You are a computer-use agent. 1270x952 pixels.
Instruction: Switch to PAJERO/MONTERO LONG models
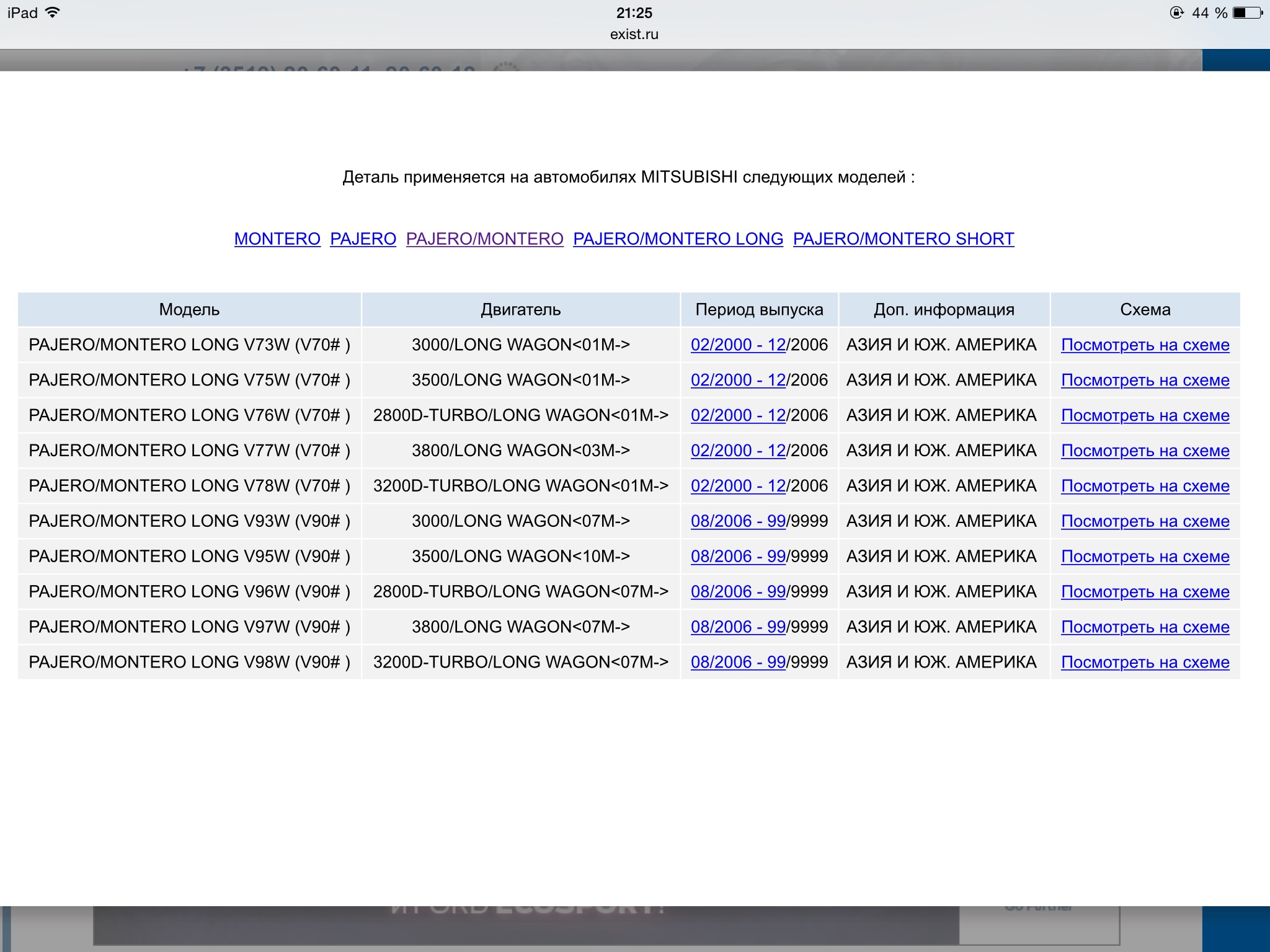pyautogui.click(x=678, y=239)
